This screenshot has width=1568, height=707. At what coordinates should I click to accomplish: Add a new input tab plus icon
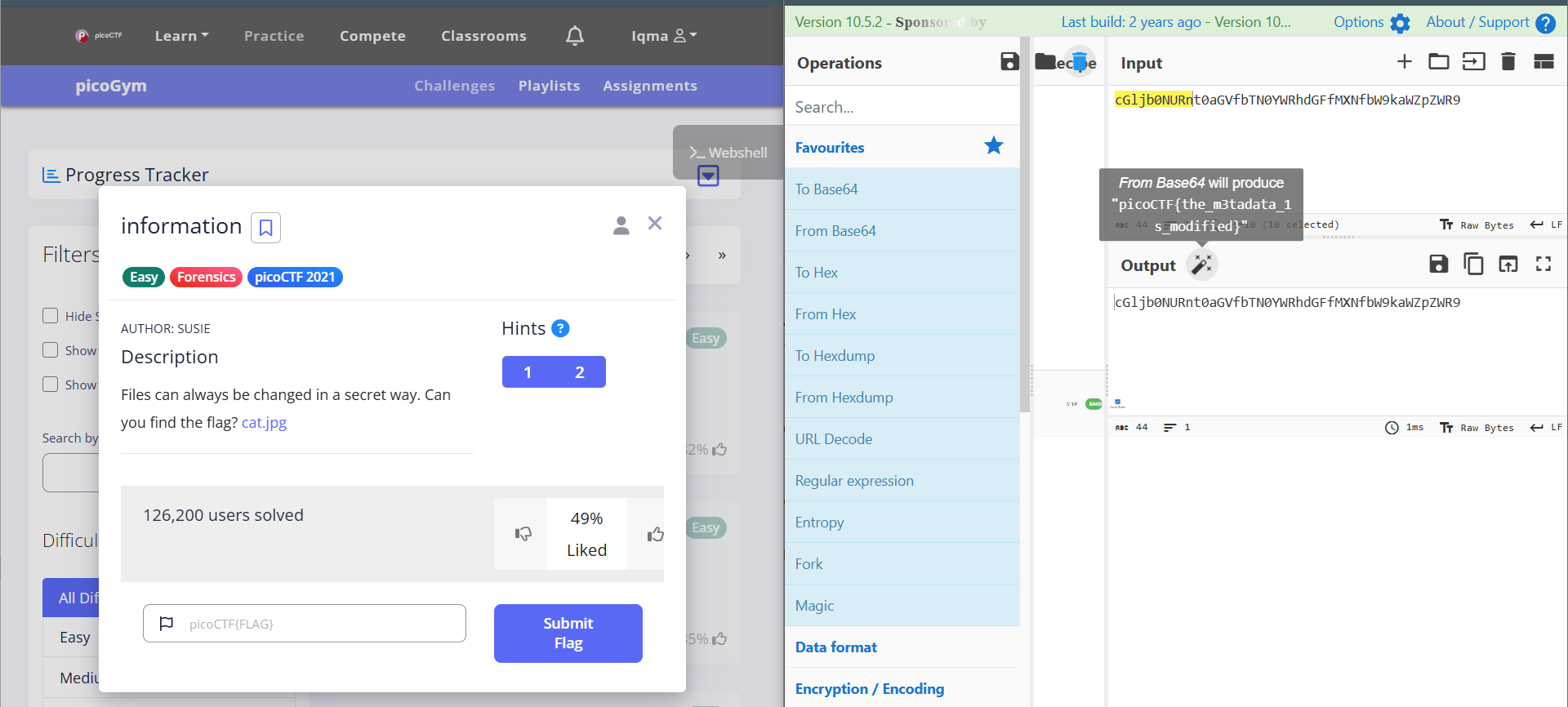tap(1404, 61)
